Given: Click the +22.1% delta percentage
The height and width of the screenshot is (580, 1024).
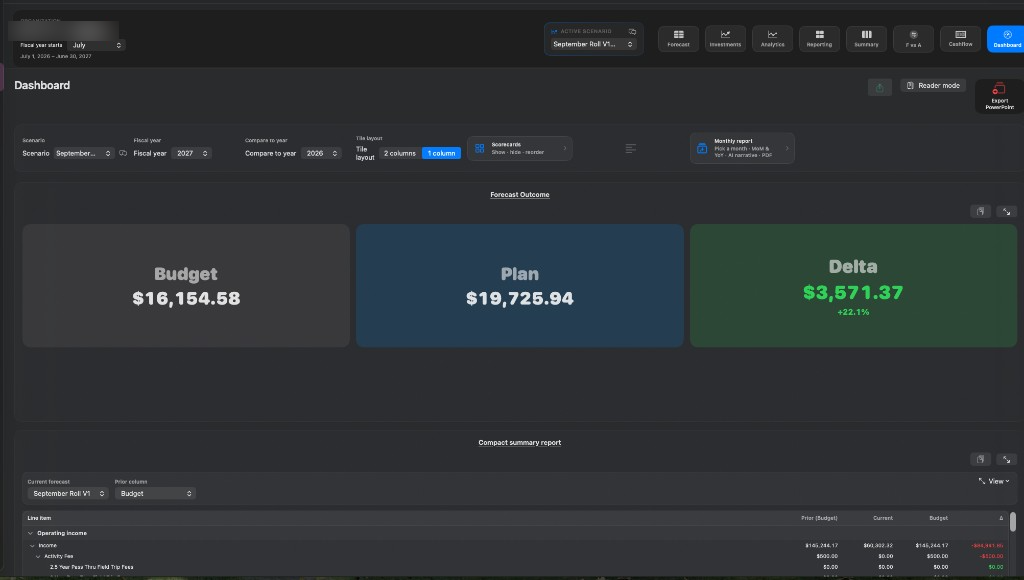Looking at the screenshot, I should [853, 312].
